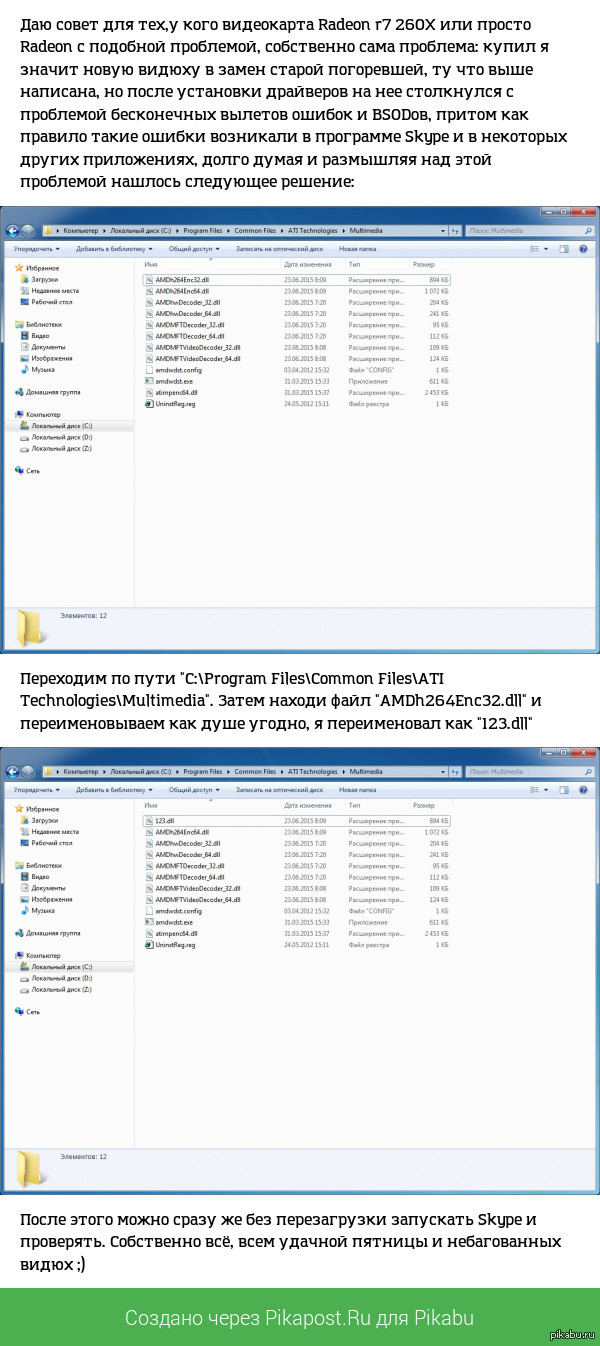Click Новая папка in window listing AMDh264Enc32.dll first
The width and height of the screenshot is (600, 1346).
click(358, 248)
